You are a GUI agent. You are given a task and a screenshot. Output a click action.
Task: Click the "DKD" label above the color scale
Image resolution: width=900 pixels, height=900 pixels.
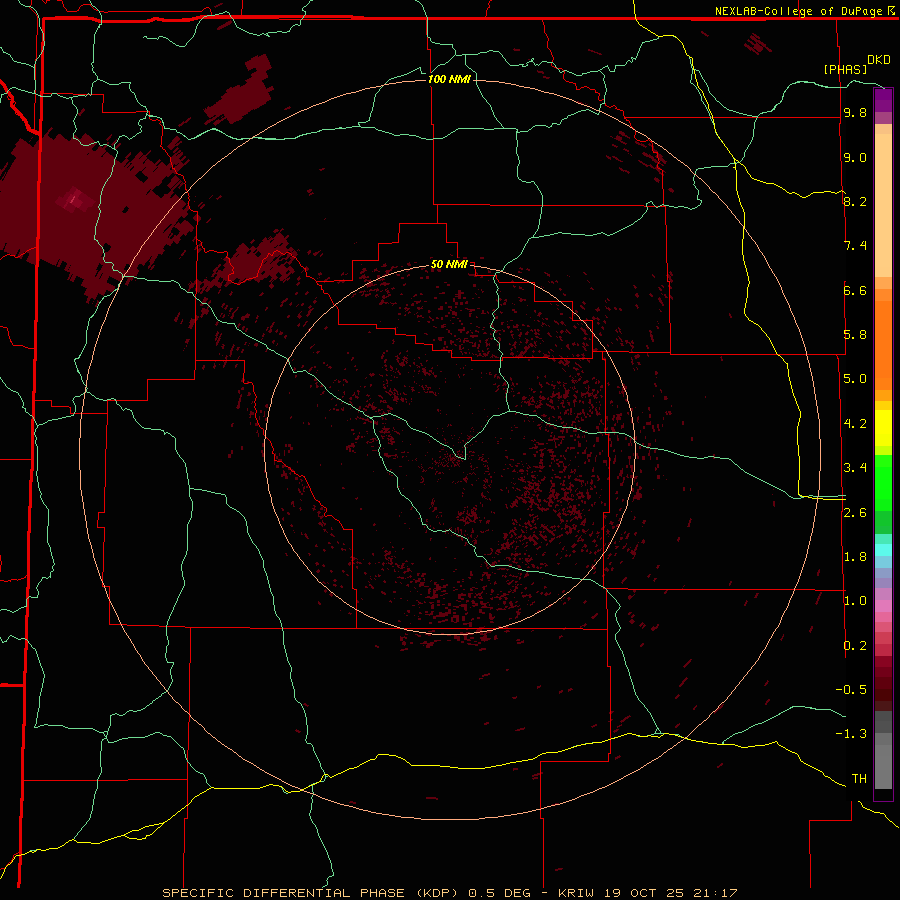[879, 60]
